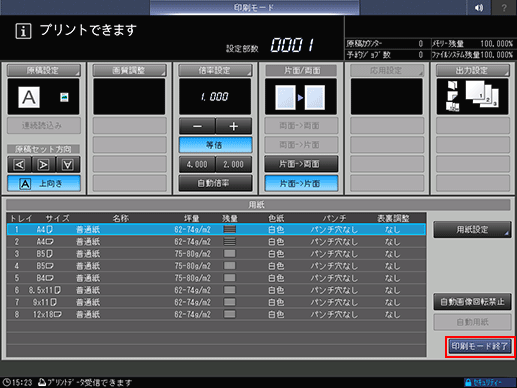Screen dimensions: 517x388
Task: Click the 表裏調整 column header
Action: [x=393, y=218]
